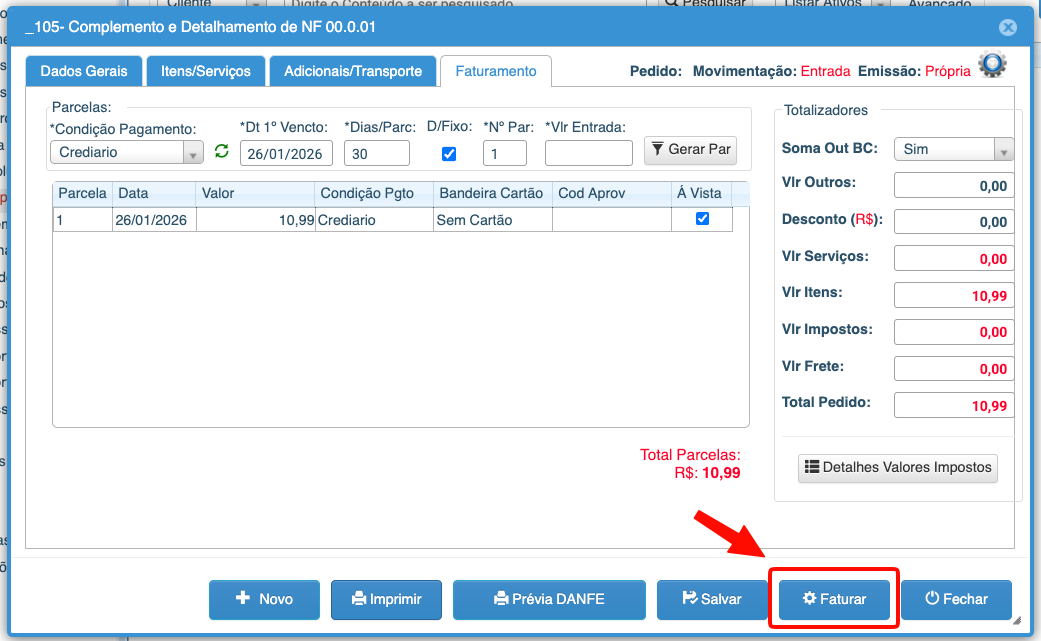Open the Itens/Serviços tab

pos(206,72)
